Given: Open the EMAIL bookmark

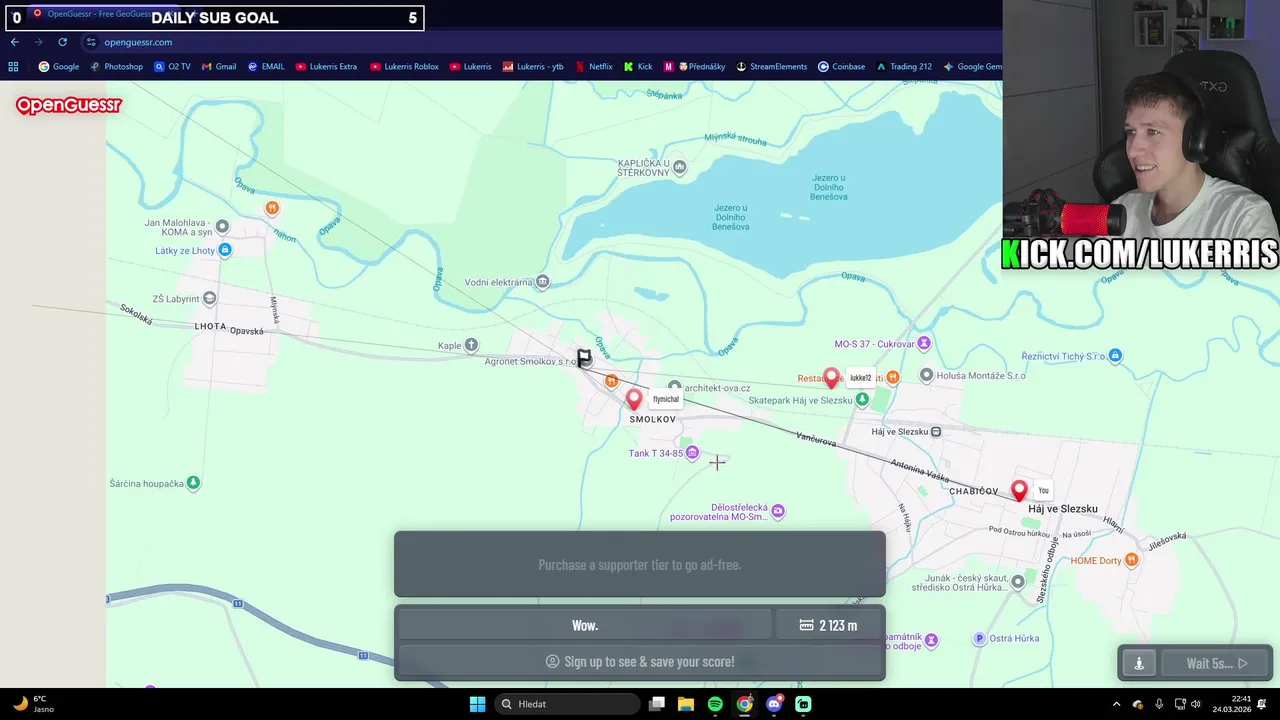Looking at the screenshot, I should [266, 67].
